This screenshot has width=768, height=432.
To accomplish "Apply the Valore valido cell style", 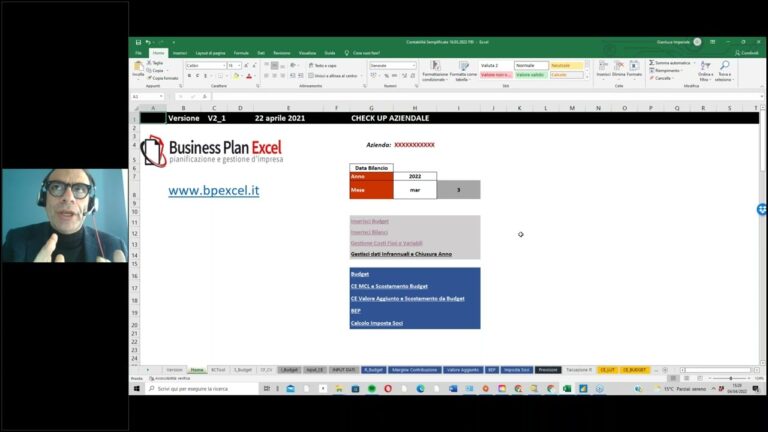I will point(531,75).
